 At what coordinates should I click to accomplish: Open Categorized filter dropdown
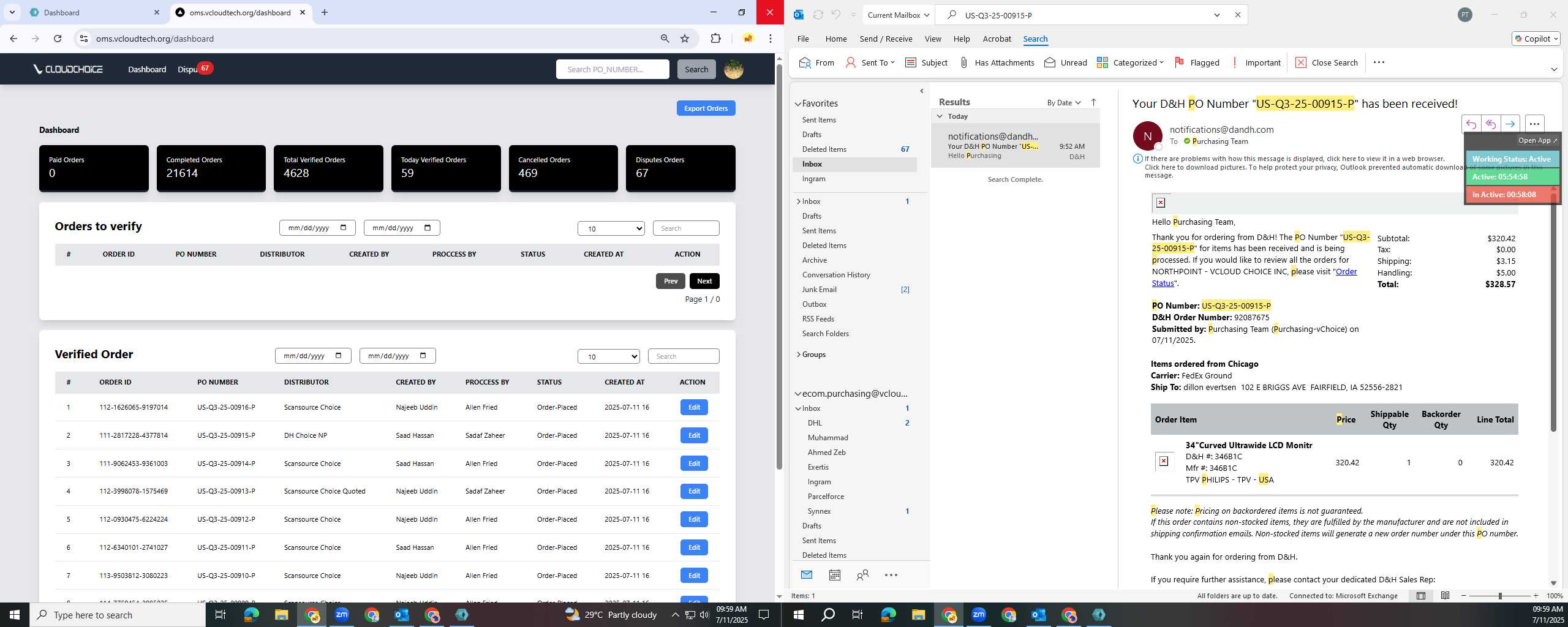coord(1130,62)
